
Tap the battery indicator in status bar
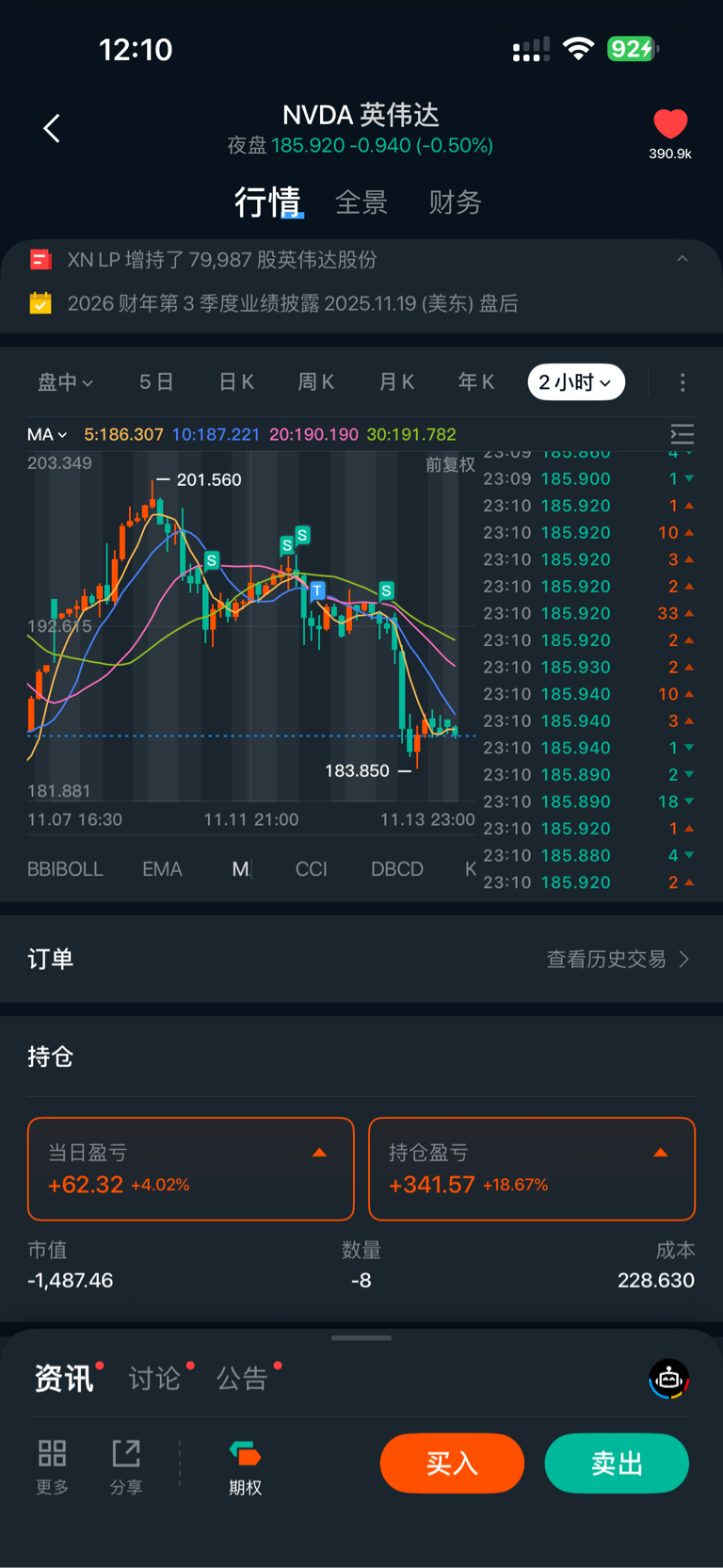point(633,49)
